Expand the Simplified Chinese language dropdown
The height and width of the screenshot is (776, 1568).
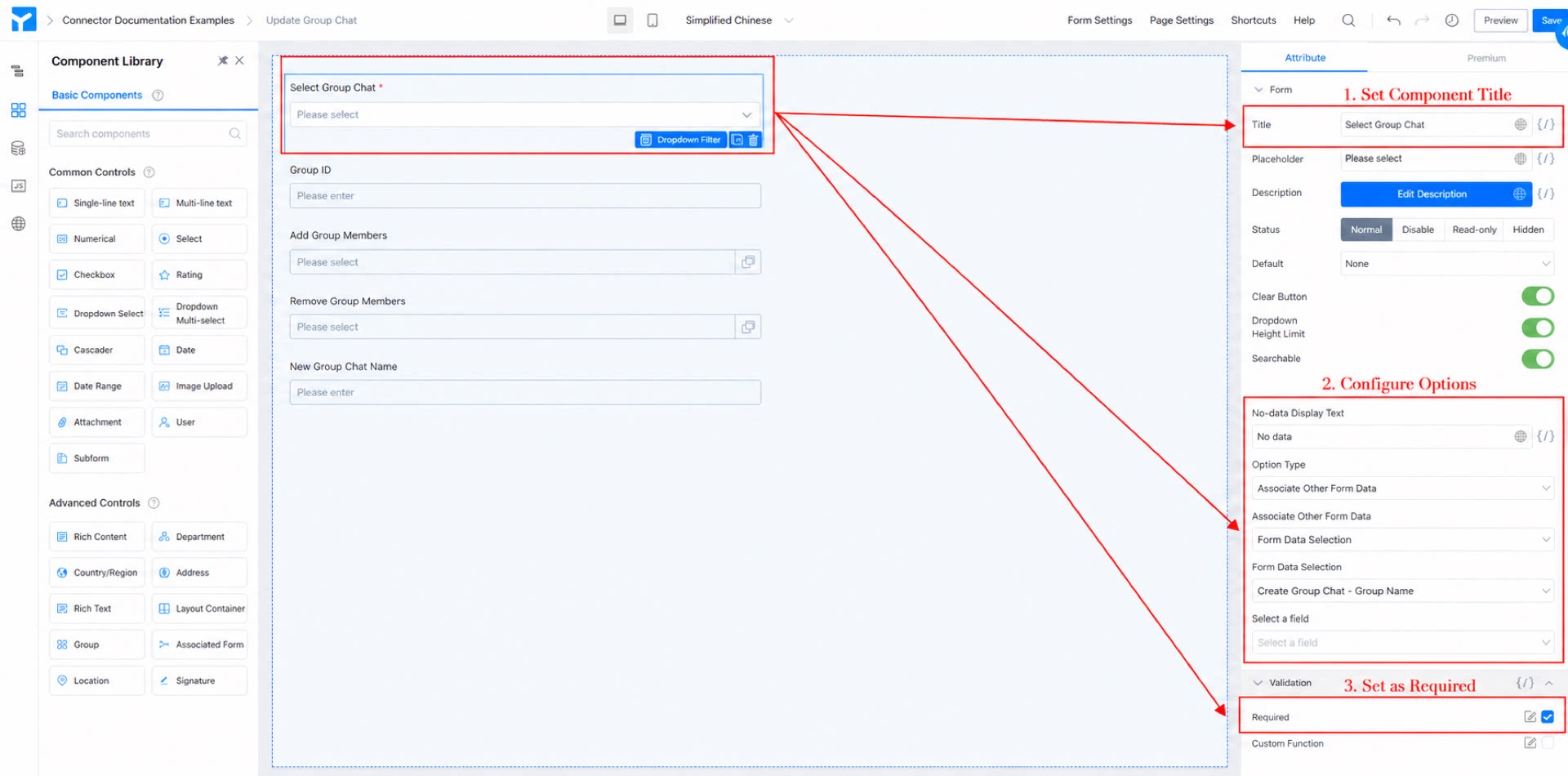(738, 20)
